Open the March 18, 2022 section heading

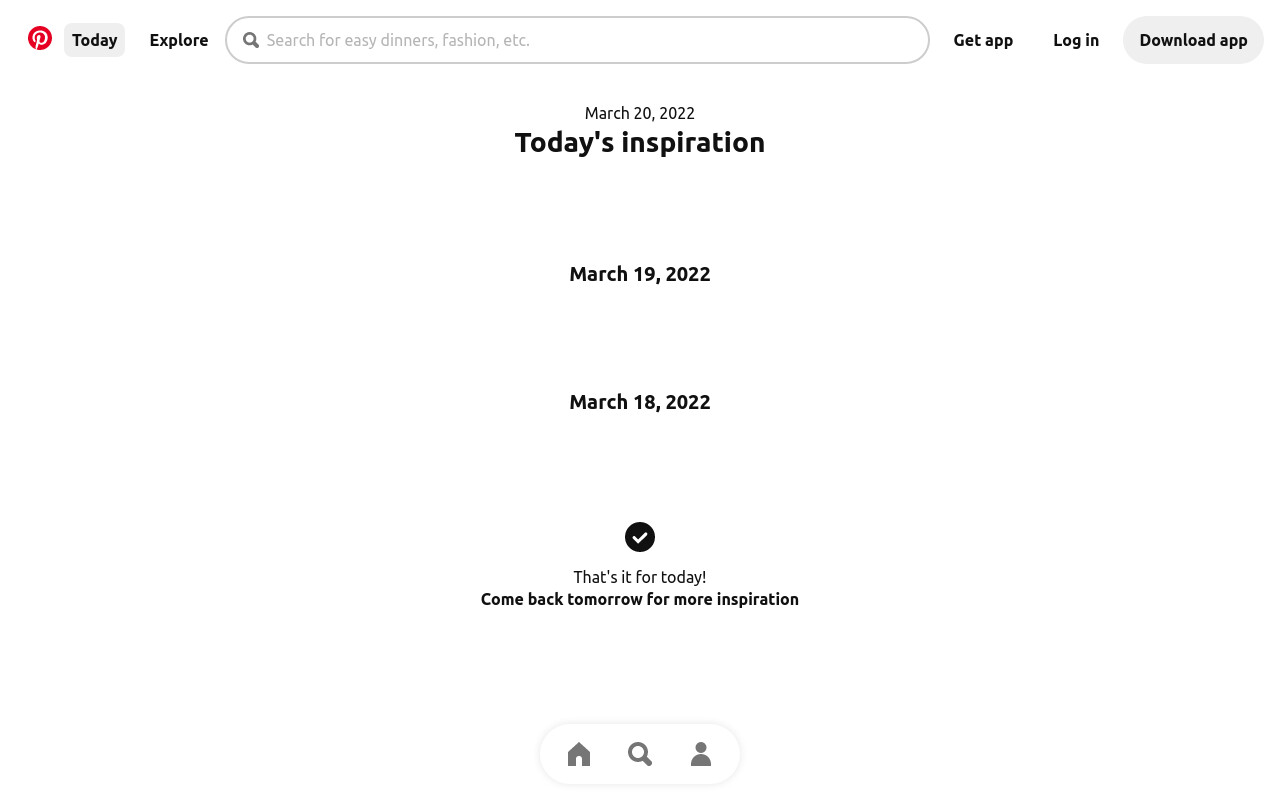(640, 402)
